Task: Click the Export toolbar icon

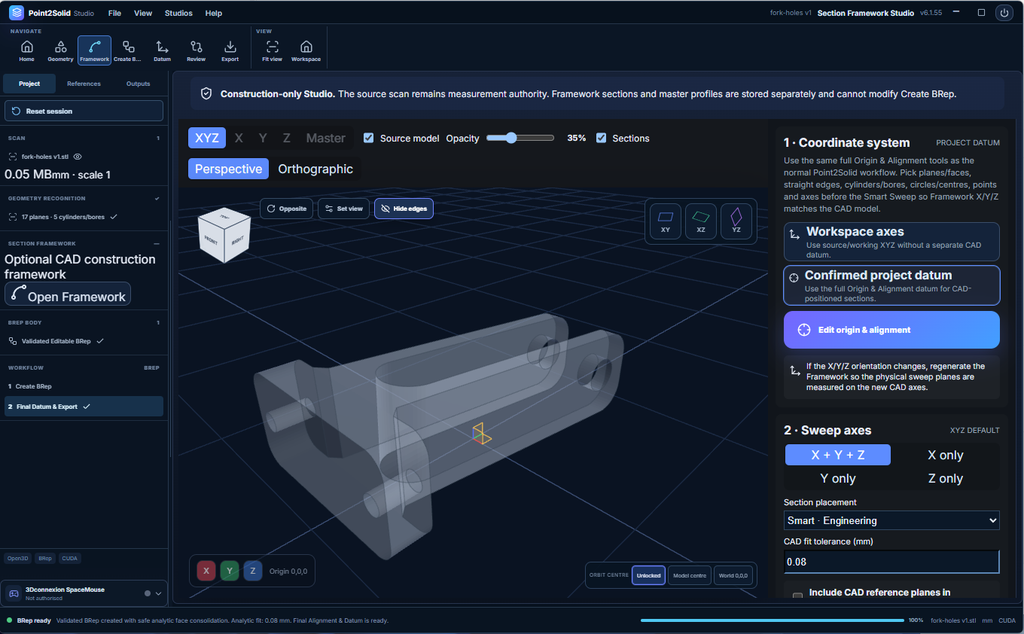Action: 230,50
